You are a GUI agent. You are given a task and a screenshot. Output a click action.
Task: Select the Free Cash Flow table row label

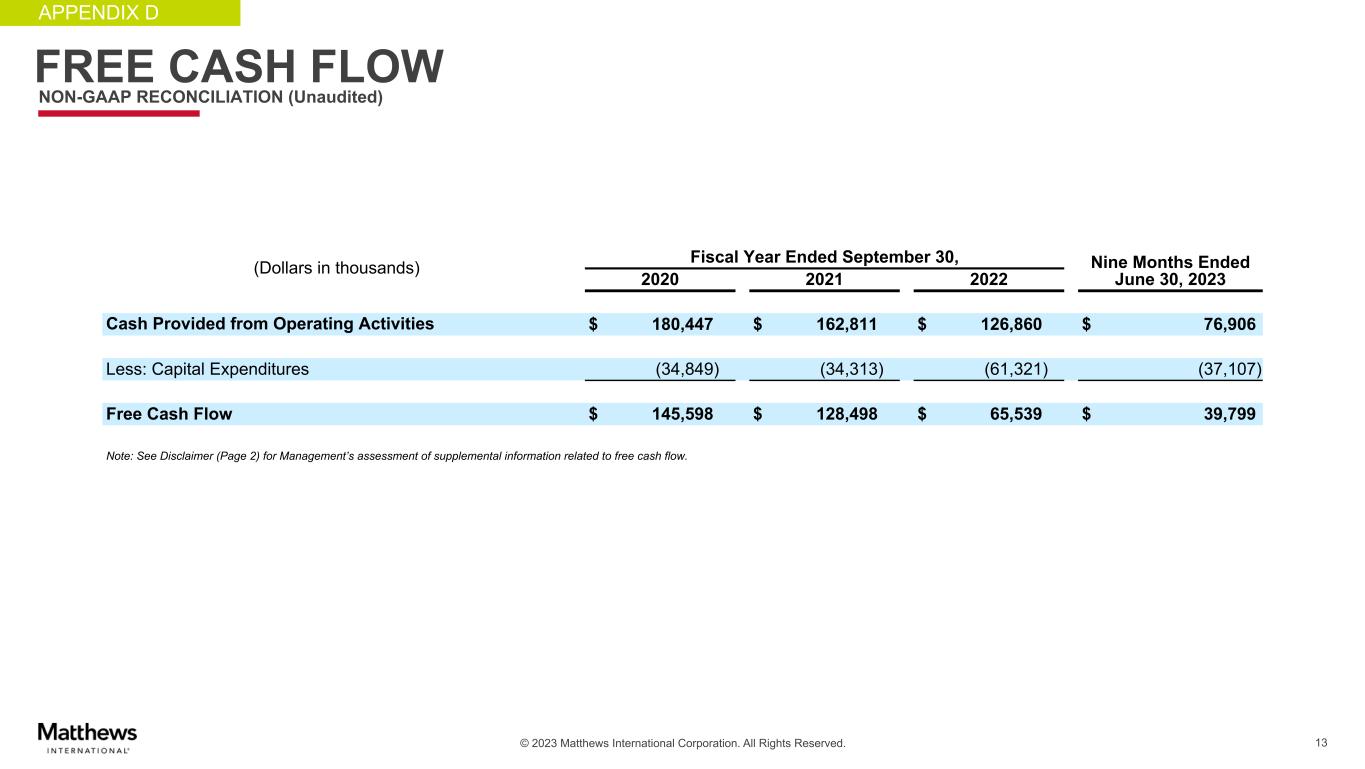[x=168, y=414]
